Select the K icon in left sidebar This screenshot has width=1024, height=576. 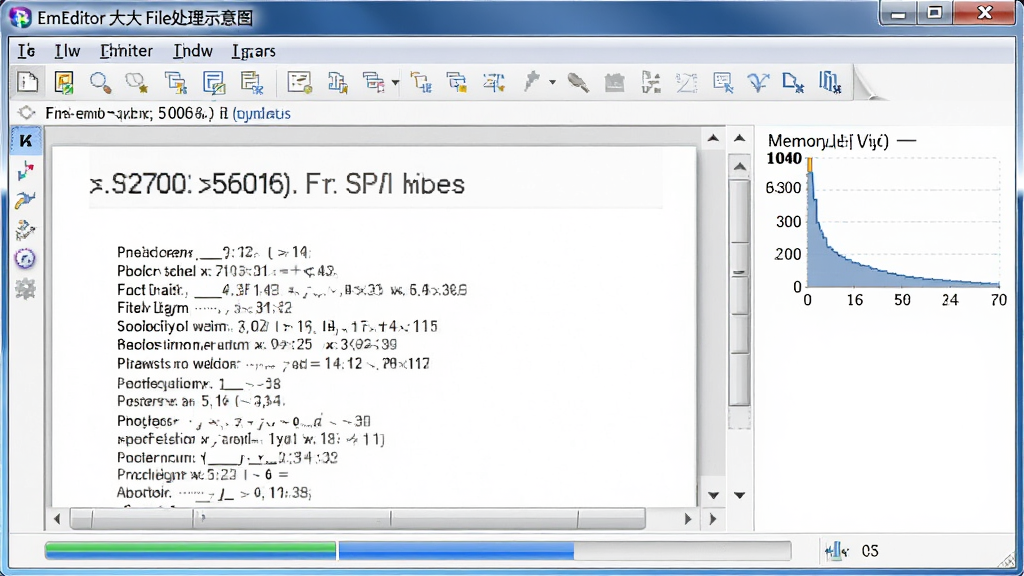point(25,140)
